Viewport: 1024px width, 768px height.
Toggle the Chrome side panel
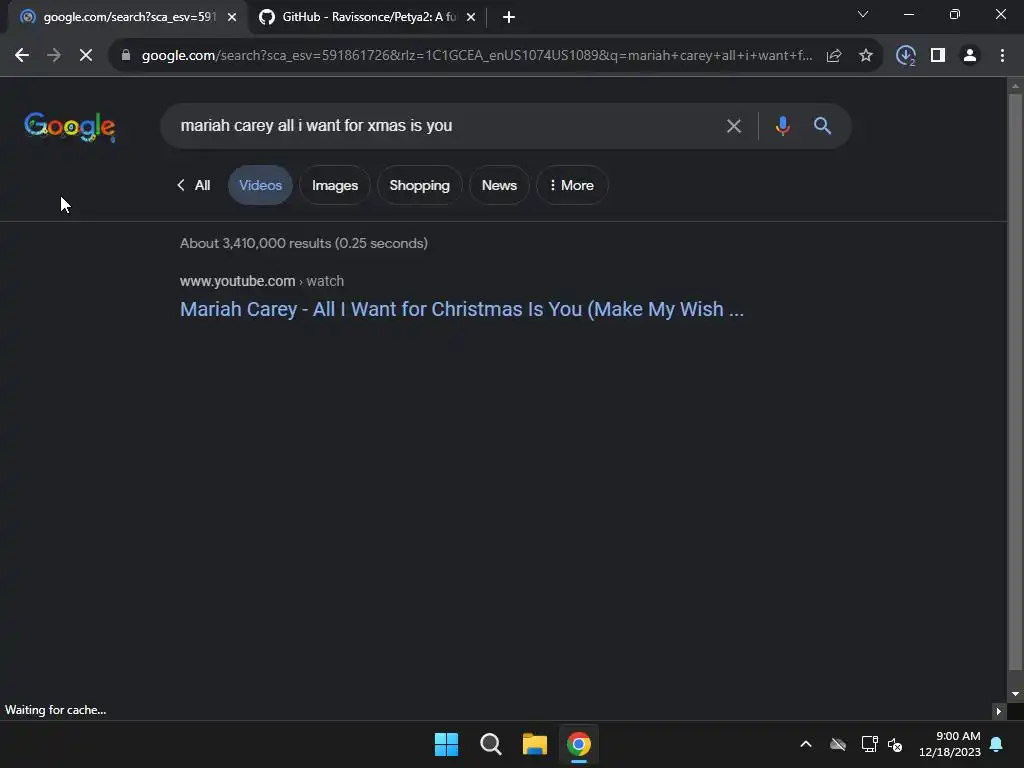(938, 56)
